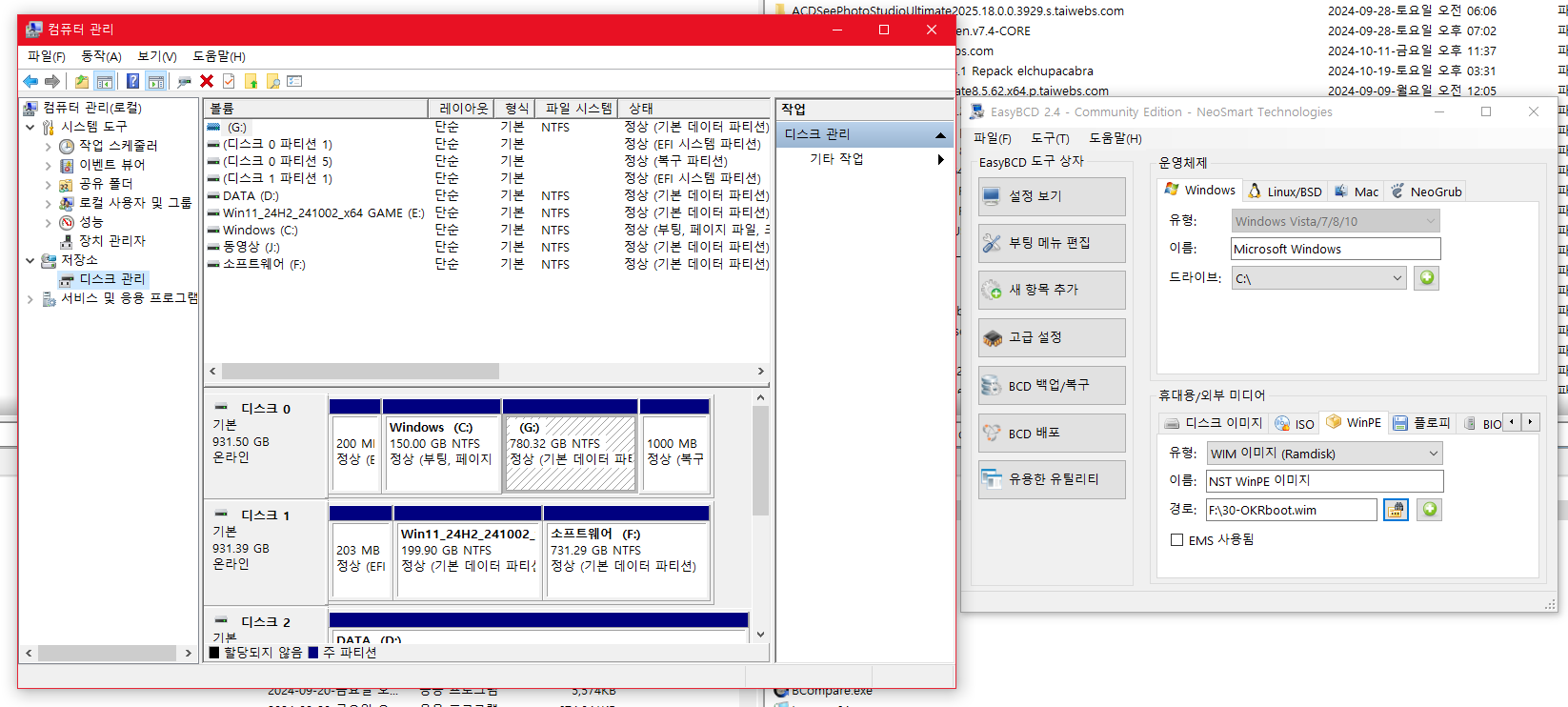1568x707 pixels.
Task: Click the green add button next to WinPE path
Action: [1429, 510]
